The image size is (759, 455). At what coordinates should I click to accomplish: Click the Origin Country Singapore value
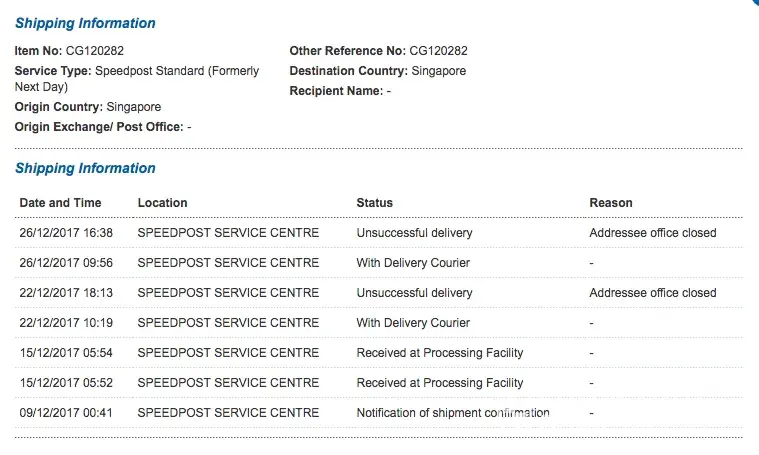point(133,107)
